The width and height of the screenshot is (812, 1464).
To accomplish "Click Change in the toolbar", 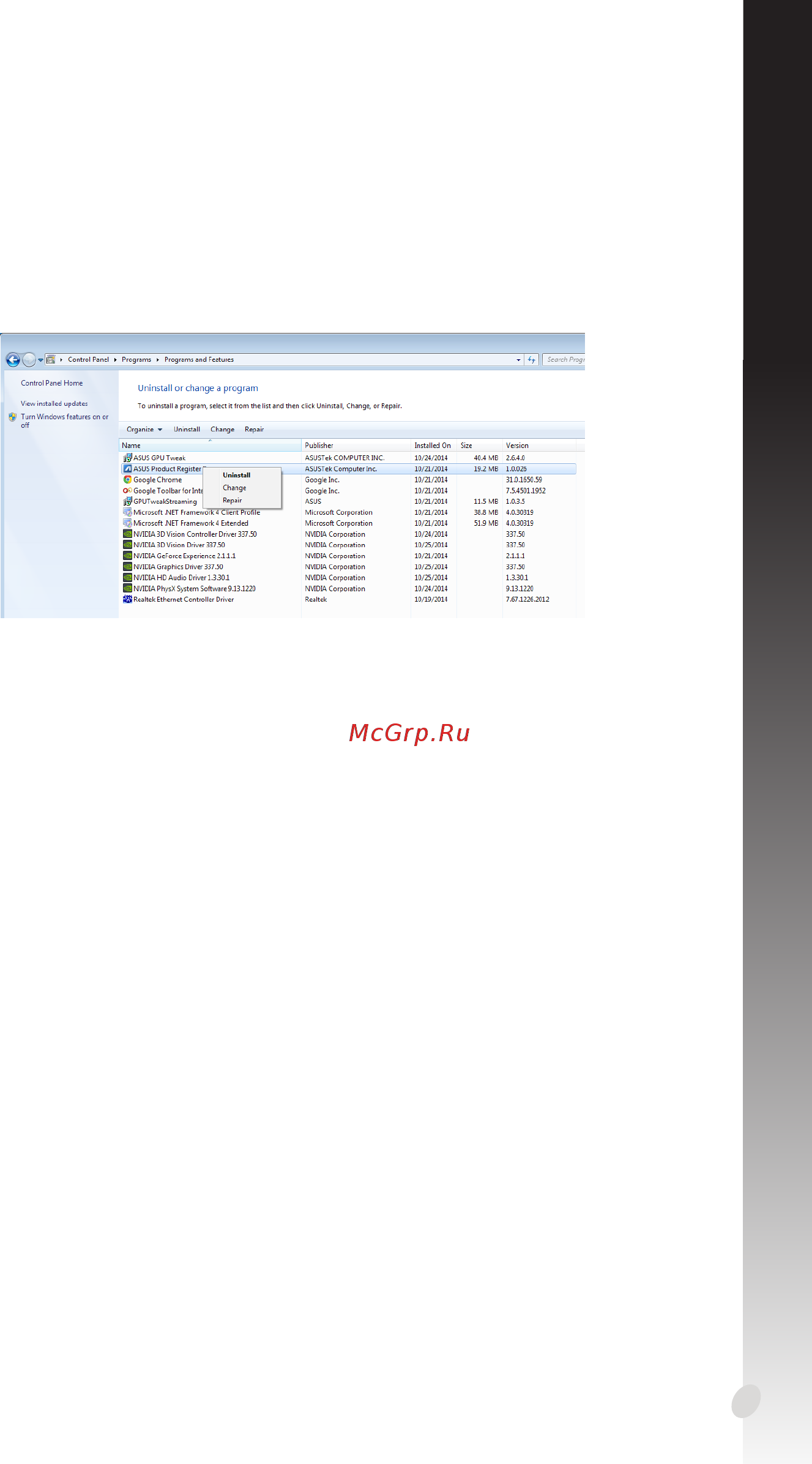I will click(x=222, y=430).
